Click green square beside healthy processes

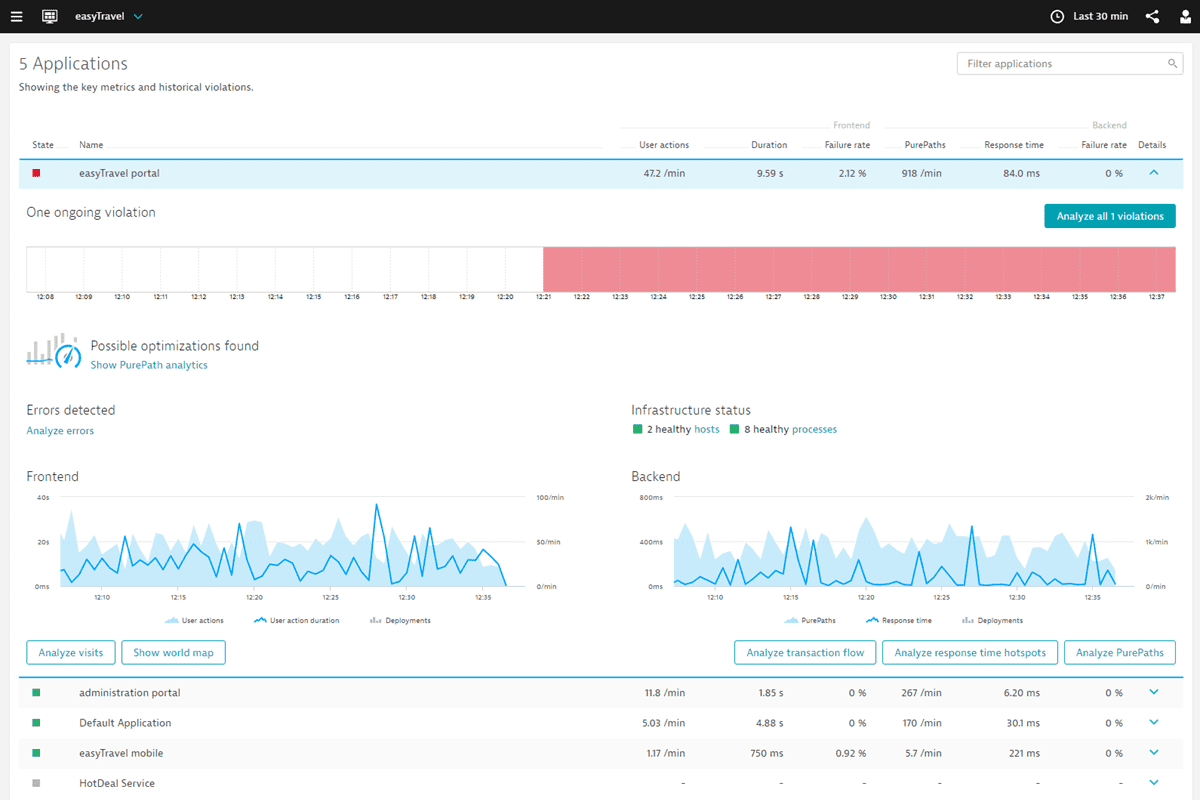point(735,429)
